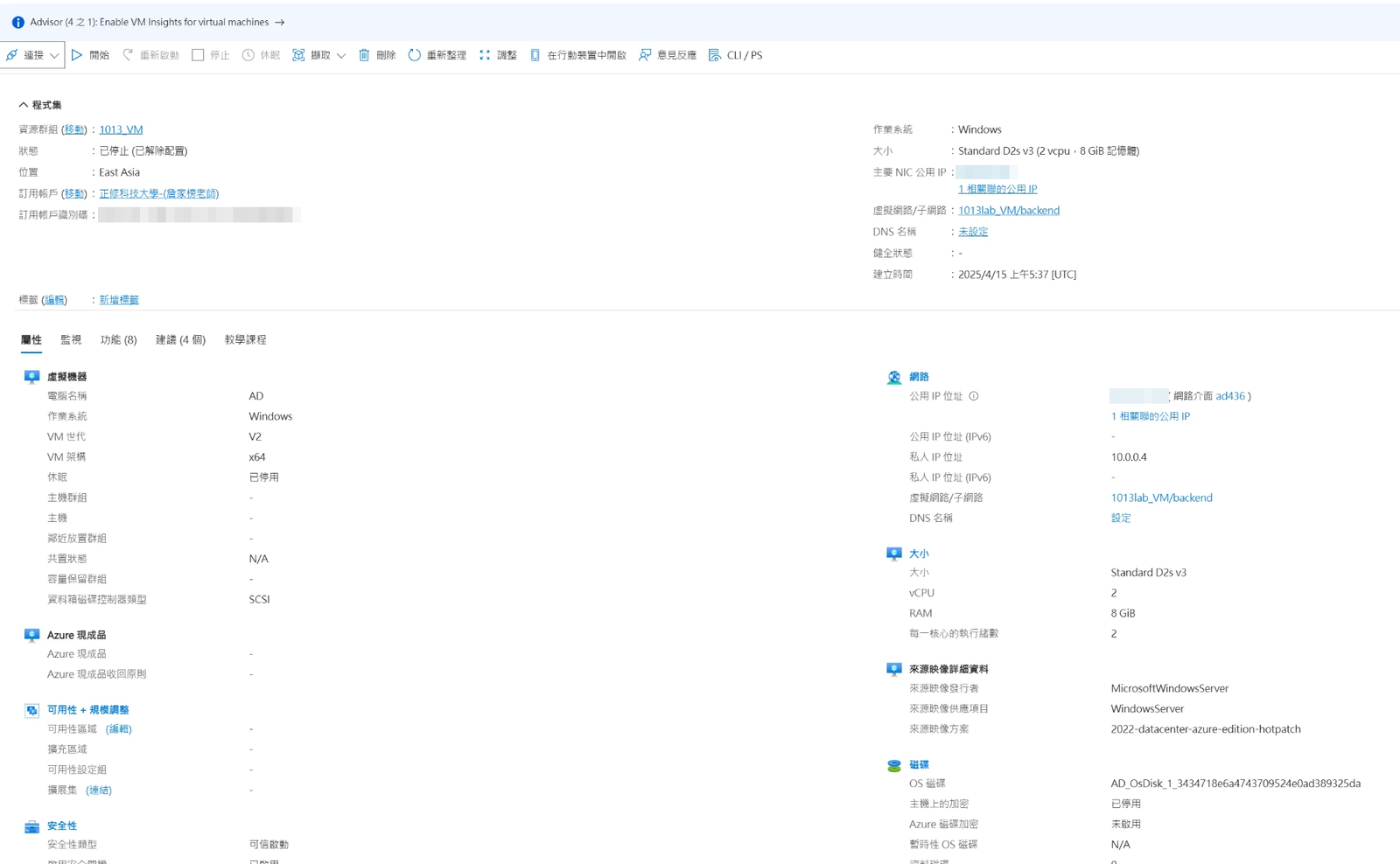Click the Restart (重新啟動) icon

coord(128,55)
